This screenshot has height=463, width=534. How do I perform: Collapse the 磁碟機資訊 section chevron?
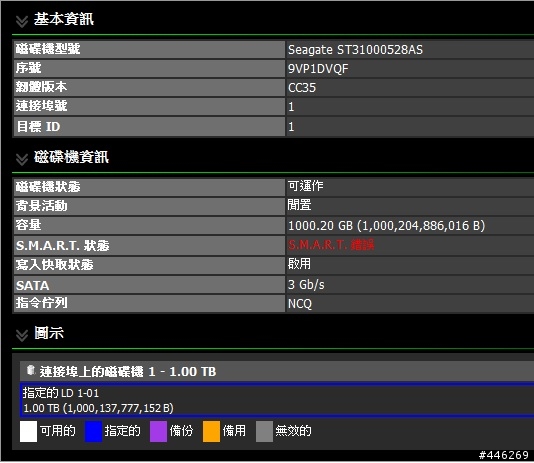(x=22, y=159)
